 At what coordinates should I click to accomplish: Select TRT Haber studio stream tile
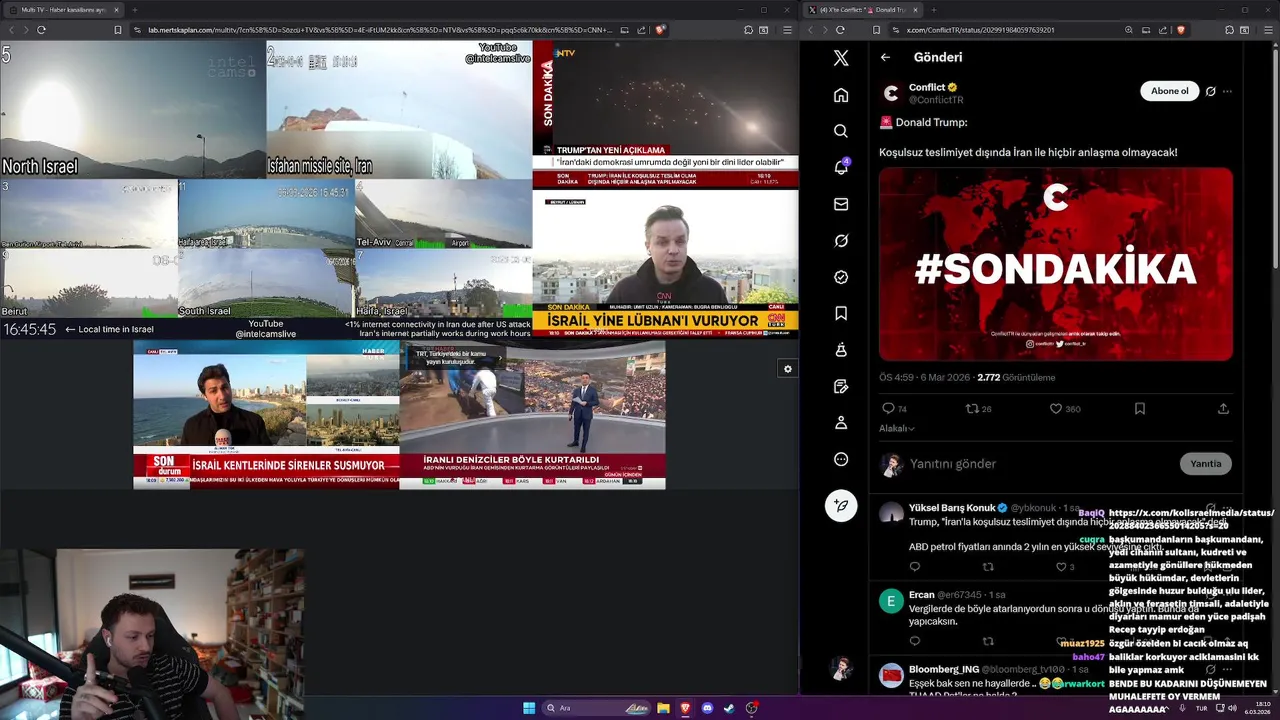pos(532,415)
